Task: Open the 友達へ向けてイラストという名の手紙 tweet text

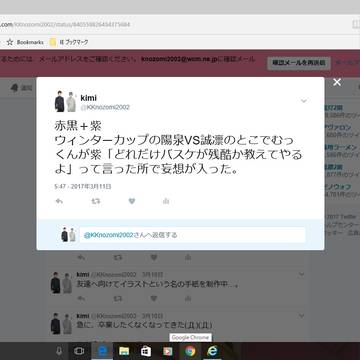Action: coord(158,284)
